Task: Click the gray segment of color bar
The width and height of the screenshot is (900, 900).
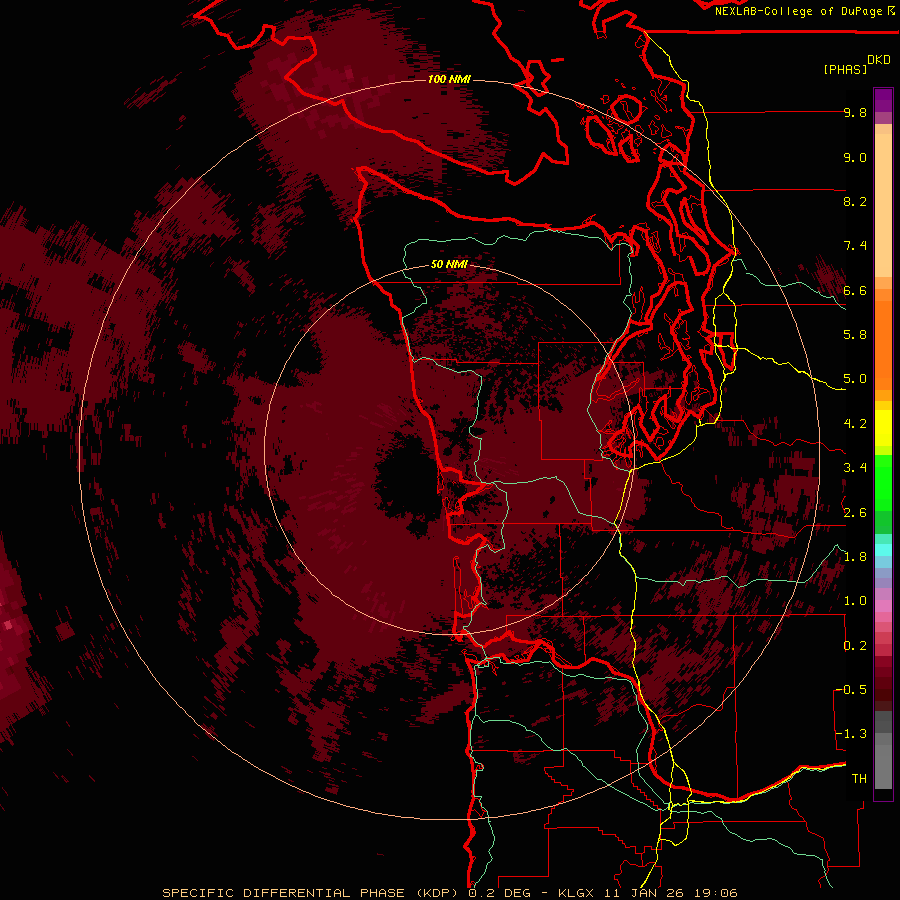Action: tap(883, 749)
